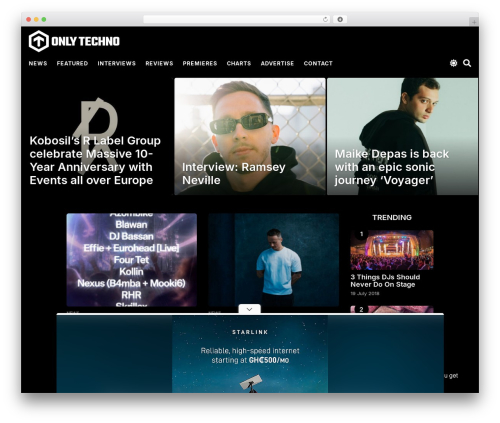Maximize window with green button
This screenshot has width=500, height=423.
point(44,20)
